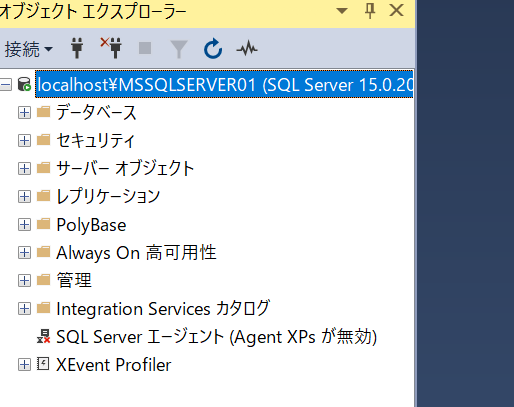Open the 接続 dropdown menu
The image size is (514, 407).
click(28, 49)
